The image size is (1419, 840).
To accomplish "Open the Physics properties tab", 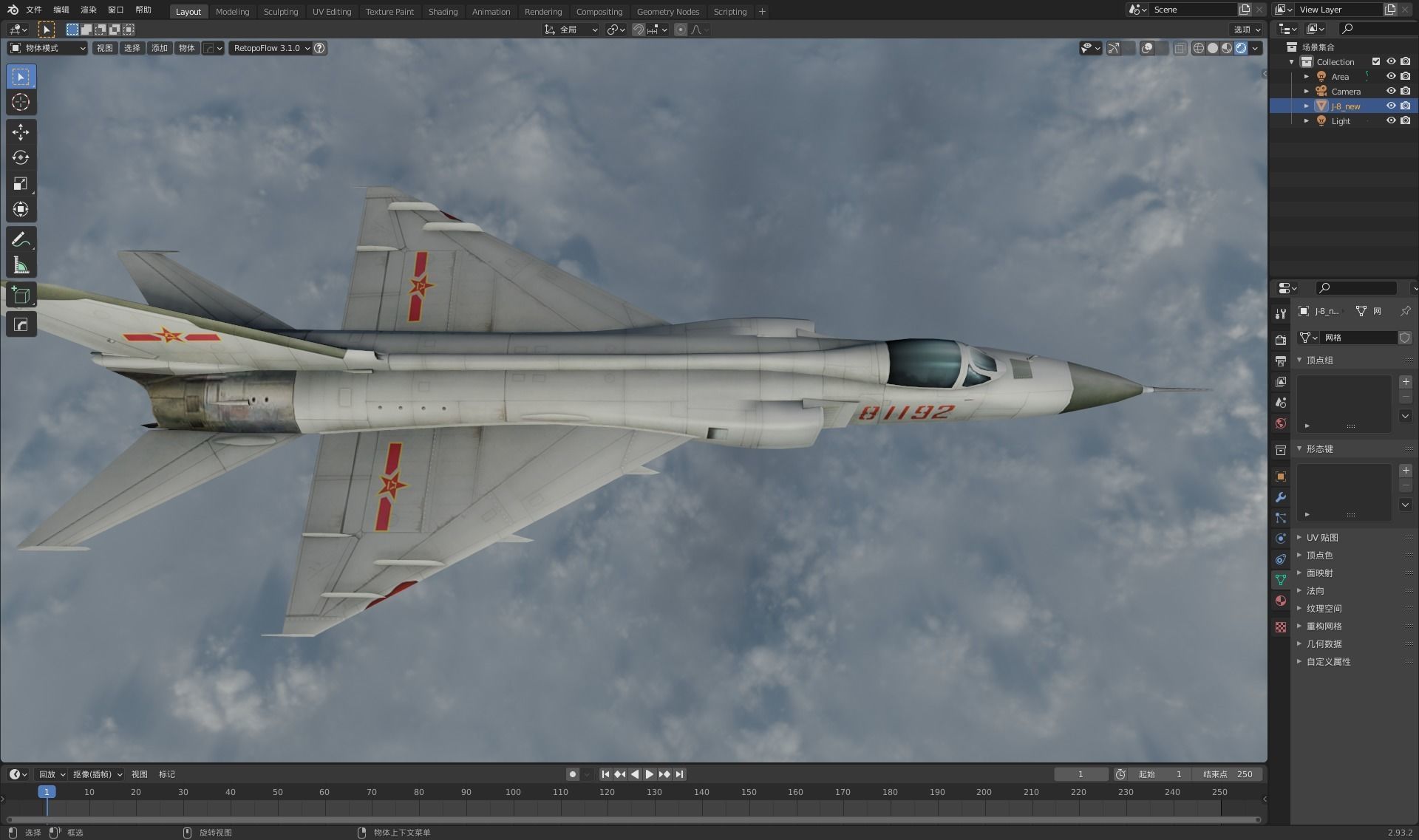I will [x=1281, y=539].
